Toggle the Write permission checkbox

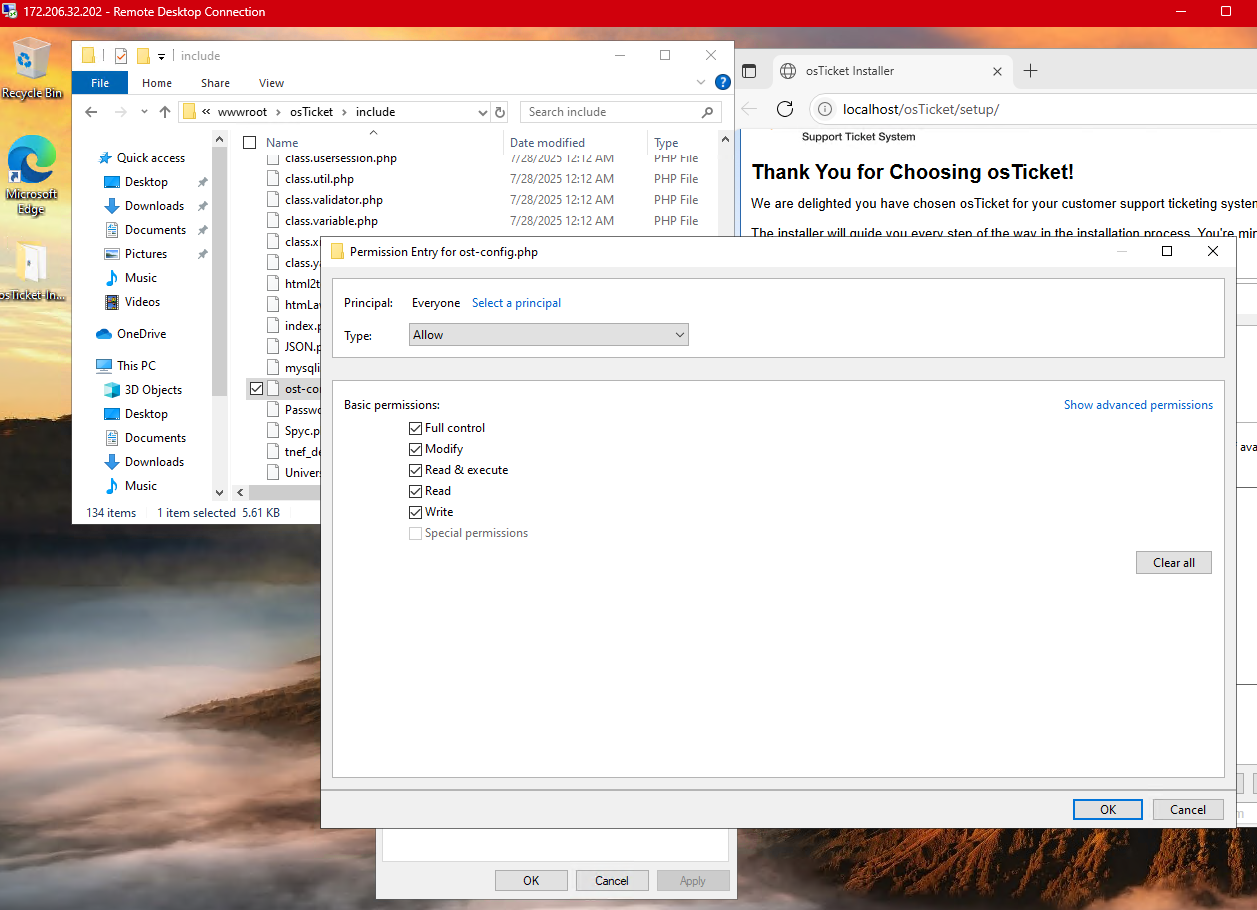tap(416, 512)
